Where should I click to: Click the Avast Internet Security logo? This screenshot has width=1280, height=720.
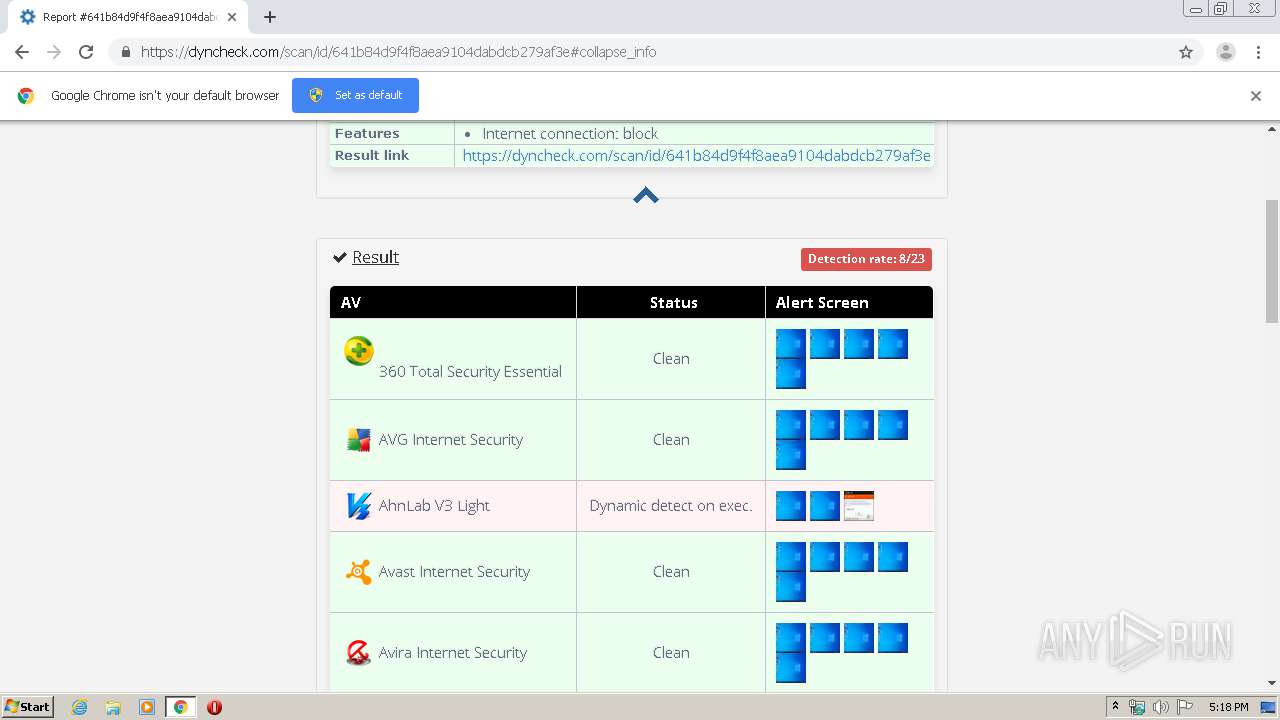pos(359,572)
